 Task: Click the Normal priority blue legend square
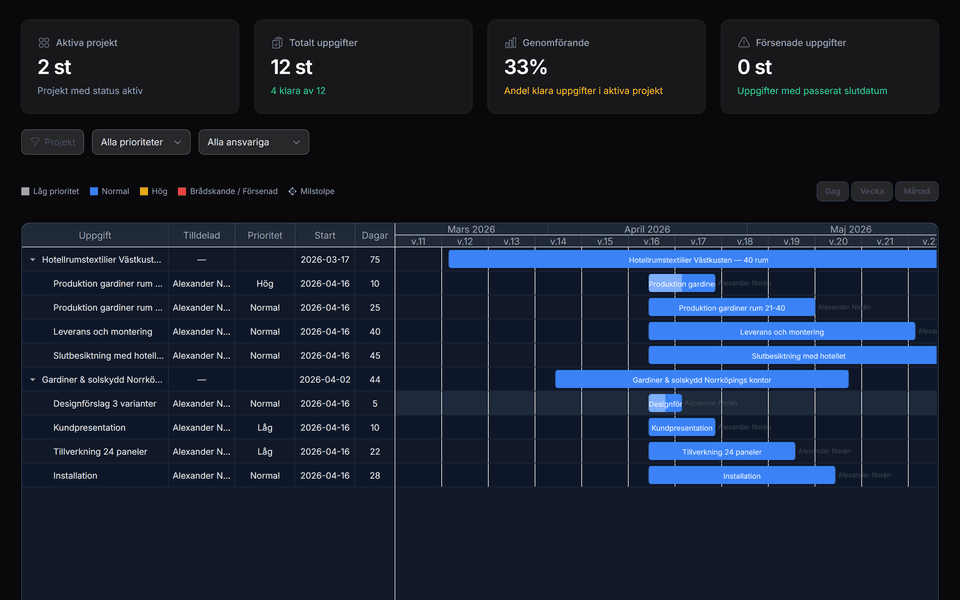coord(95,190)
